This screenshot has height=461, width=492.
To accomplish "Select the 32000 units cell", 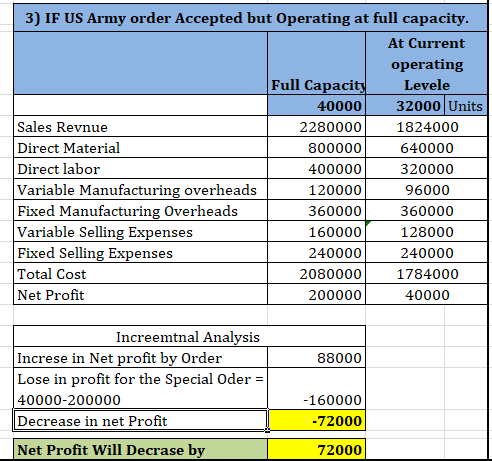I will (405, 106).
